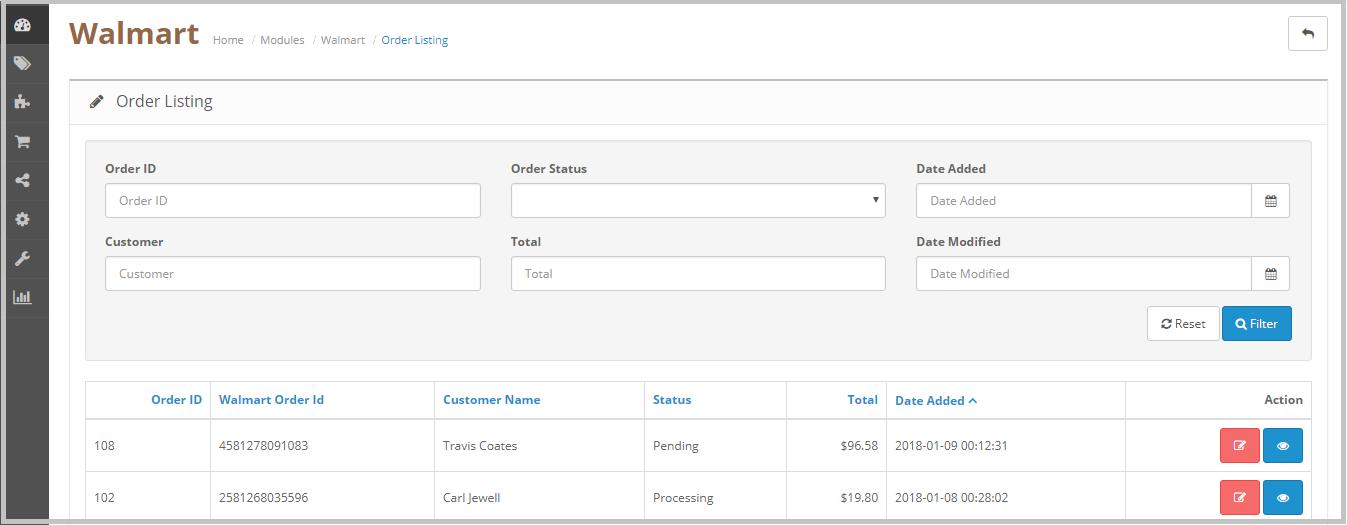Go to Modules breadcrumb link
The width and height of the screenshot is (1347, 525).
pyautogui.click(x=282, y=40)
